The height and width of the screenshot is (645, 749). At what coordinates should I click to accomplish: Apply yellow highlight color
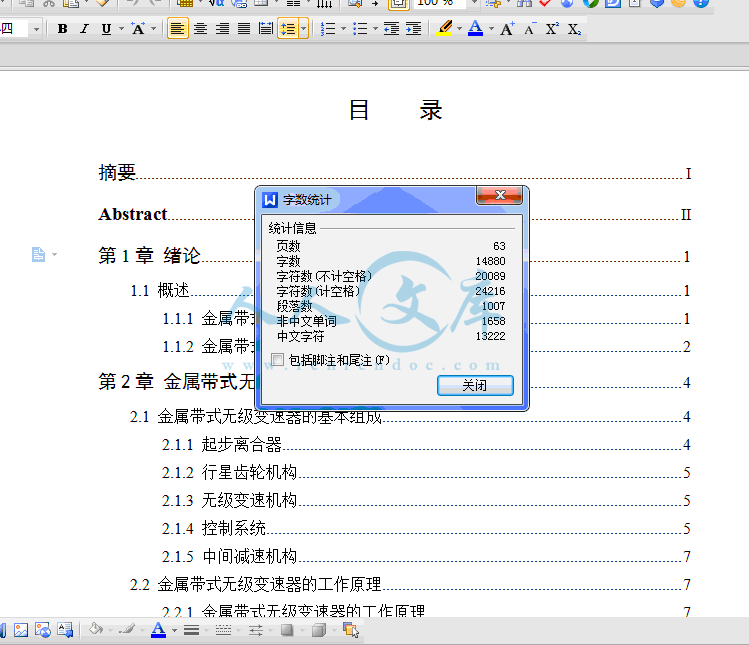[444, 29]
